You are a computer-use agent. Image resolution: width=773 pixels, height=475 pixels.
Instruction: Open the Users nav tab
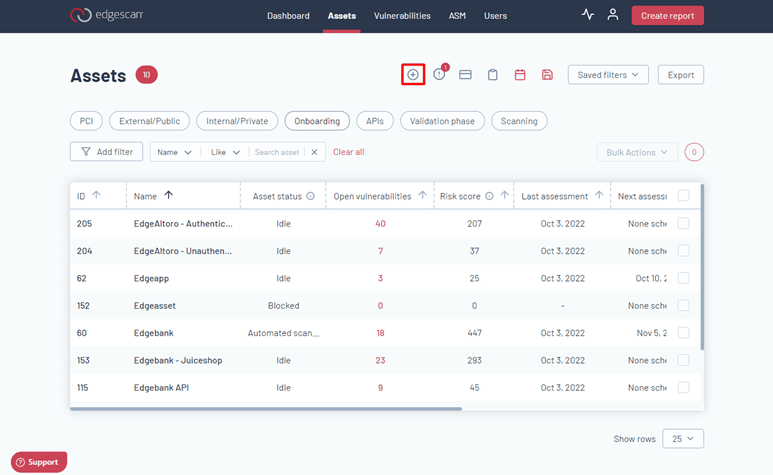(495, 16)
